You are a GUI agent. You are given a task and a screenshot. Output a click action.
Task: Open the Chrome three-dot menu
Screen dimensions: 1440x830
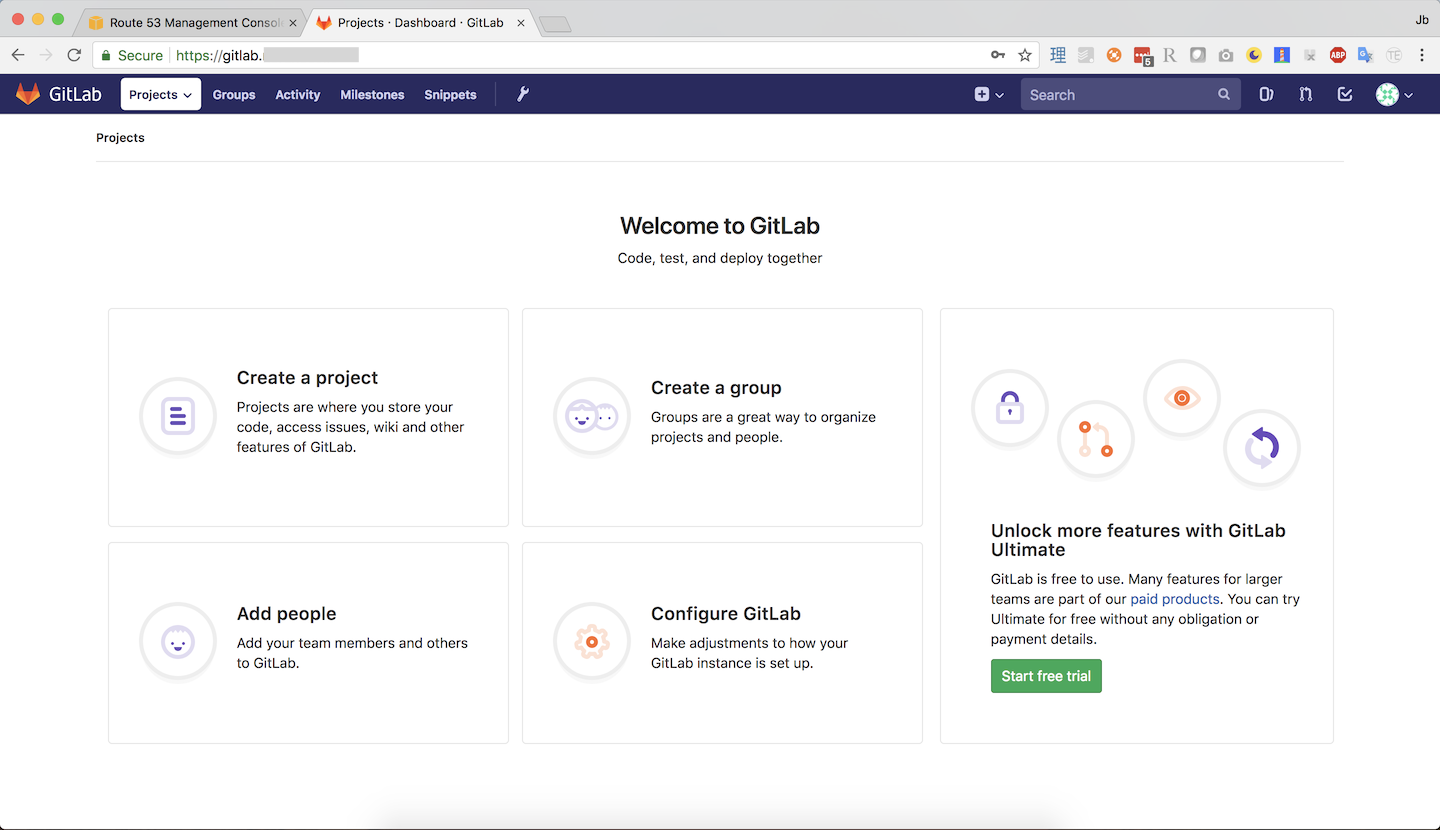(x=1422, y=56)
